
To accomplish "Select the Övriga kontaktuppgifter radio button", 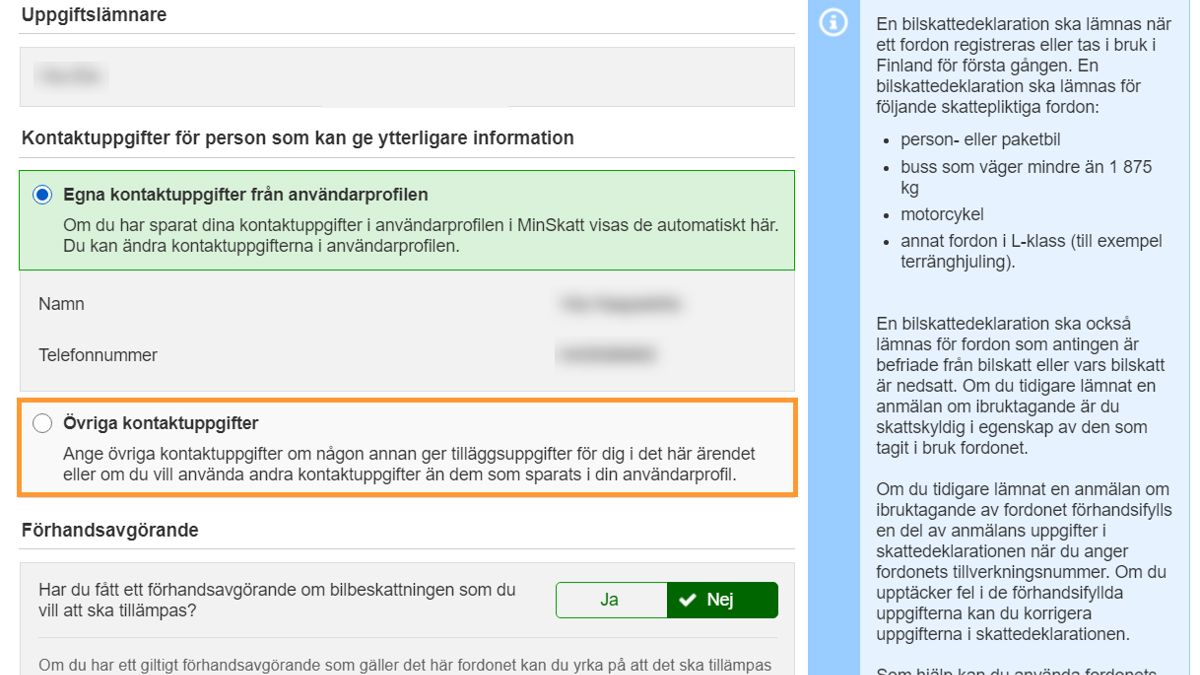I will pyautogui.click(x=42, y=424).
